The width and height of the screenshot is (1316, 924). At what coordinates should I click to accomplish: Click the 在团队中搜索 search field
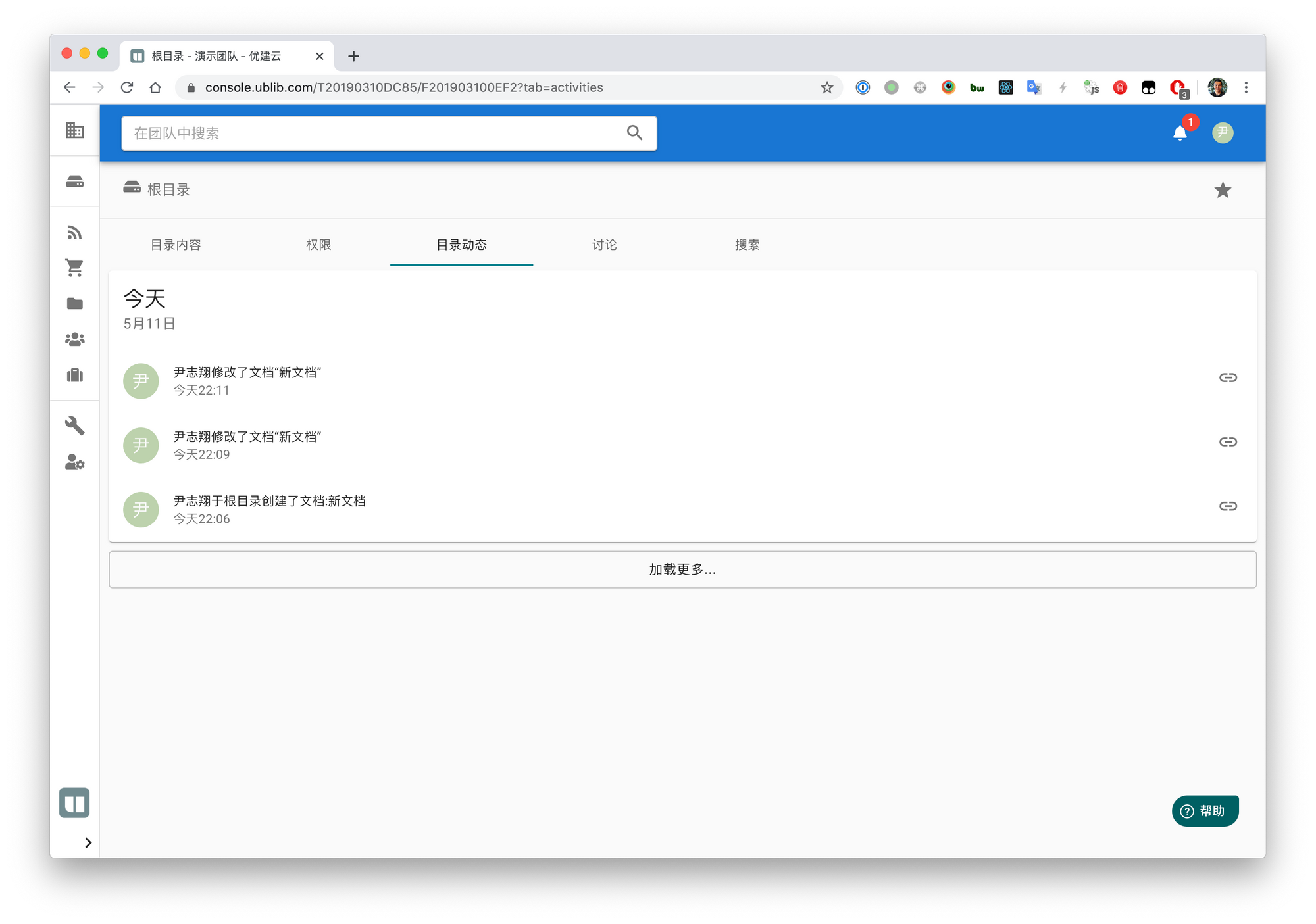(x=375, y=134)
